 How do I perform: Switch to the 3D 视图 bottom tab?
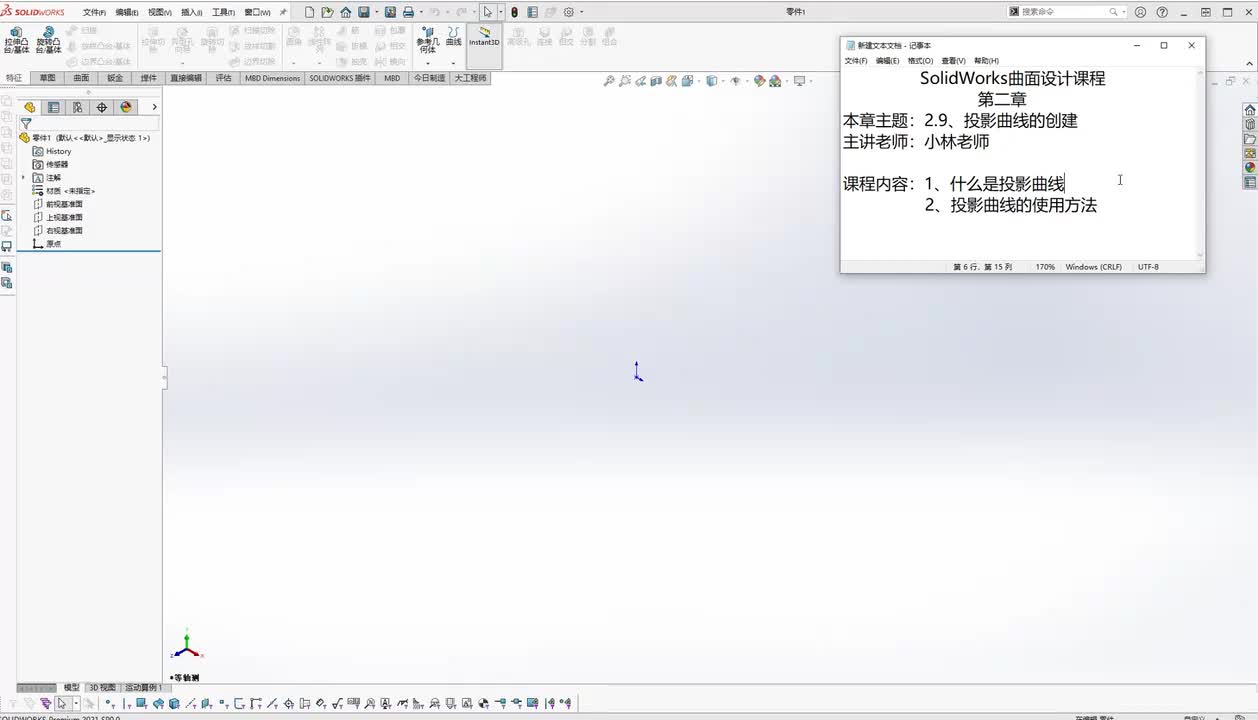(x=102, y=688)
